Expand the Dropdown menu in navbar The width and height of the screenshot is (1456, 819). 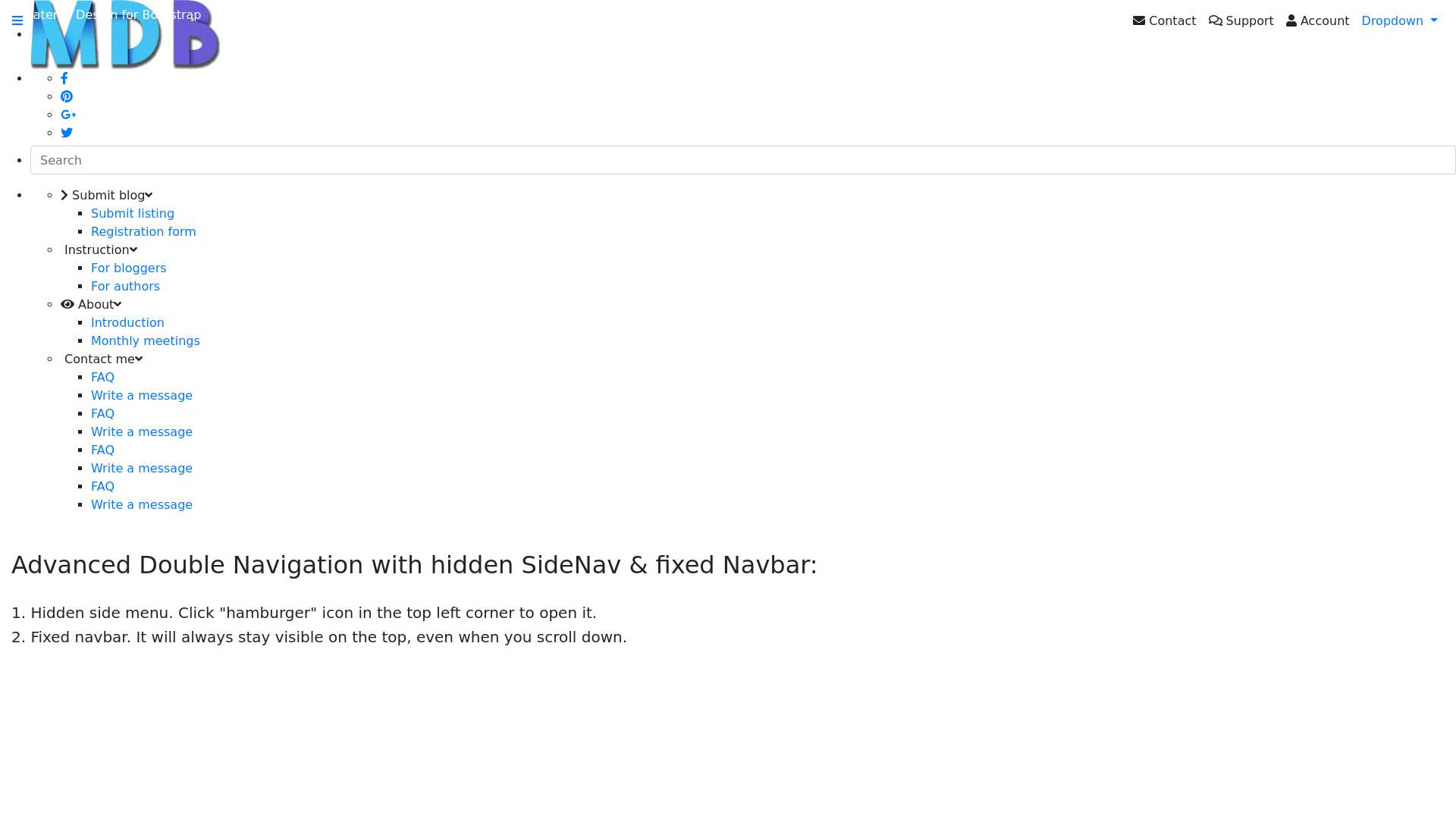1399,21
